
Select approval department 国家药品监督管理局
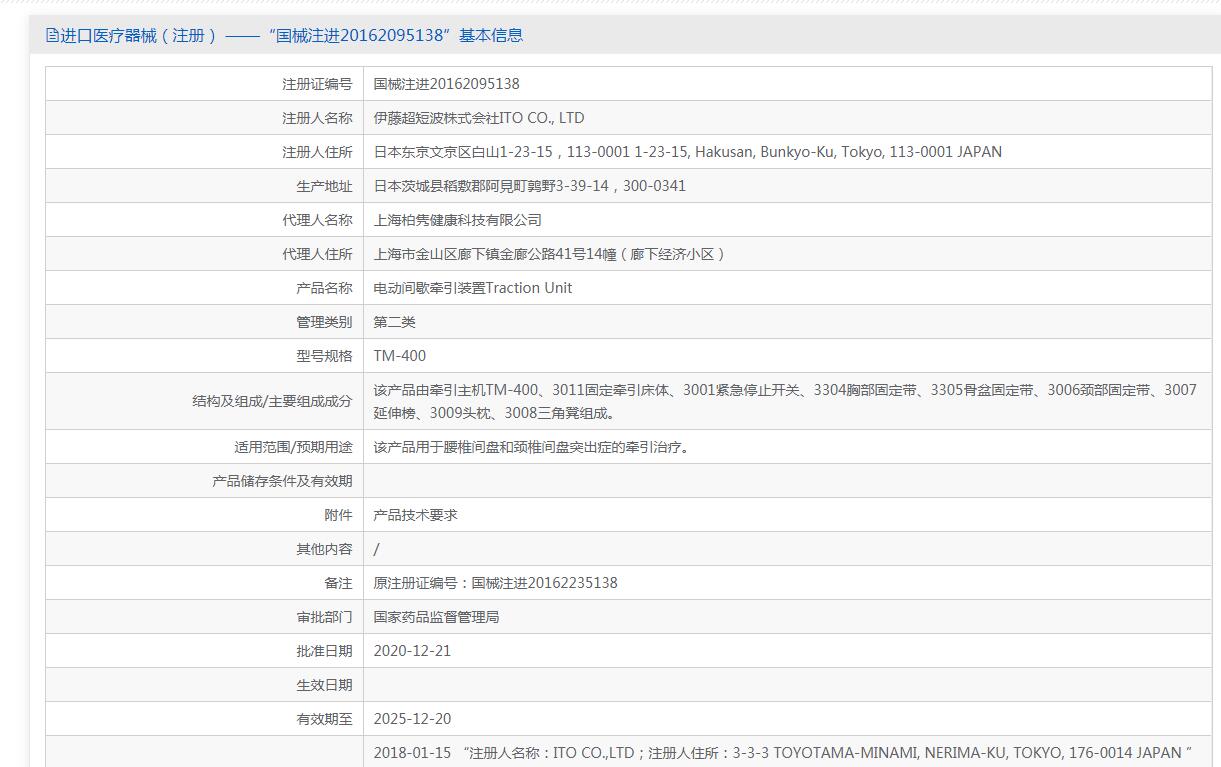tap(437, 617)
